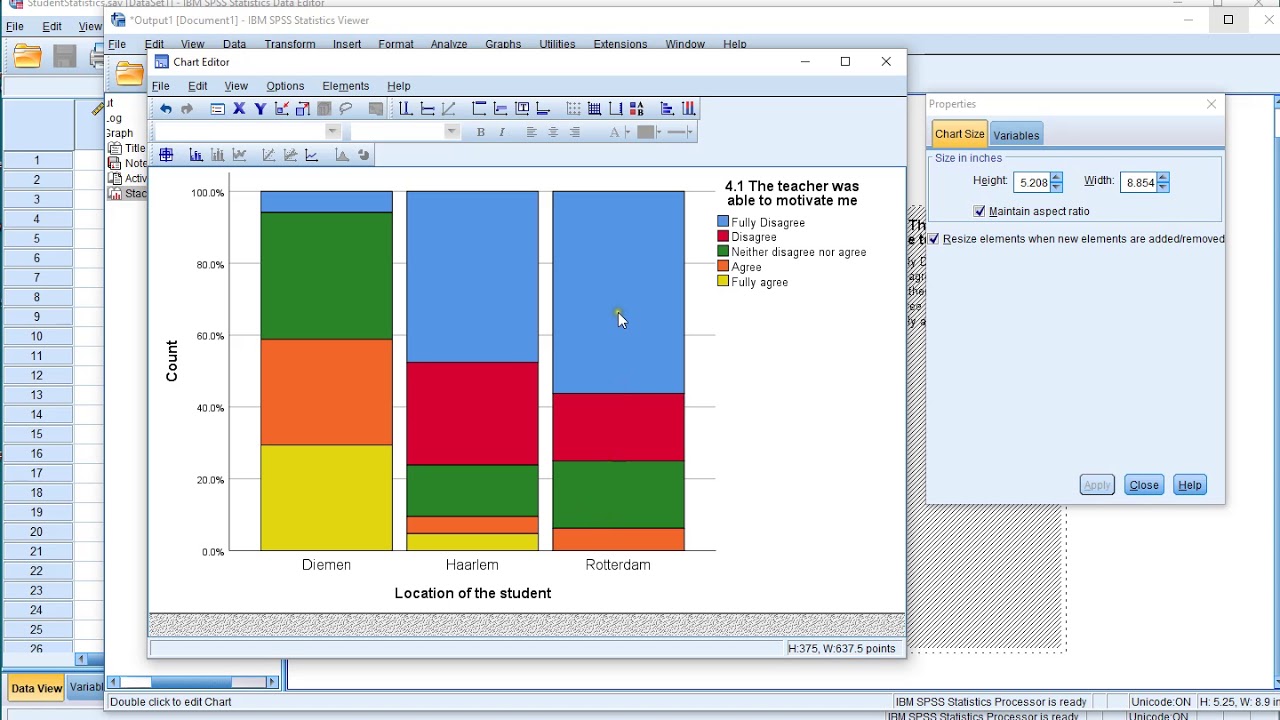Select the Chart Size tab

(959, 134)
